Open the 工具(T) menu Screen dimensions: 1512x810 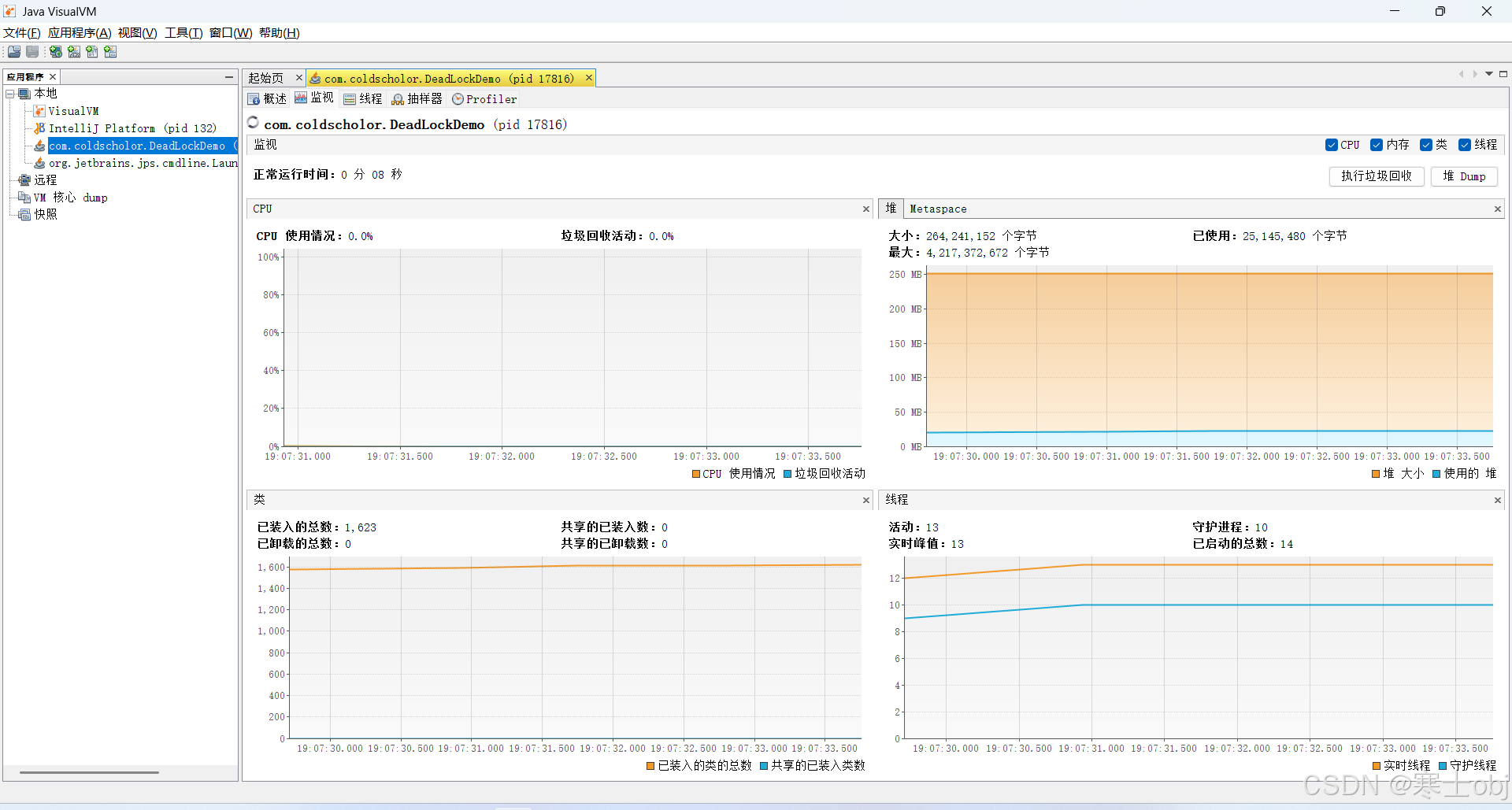183,33
